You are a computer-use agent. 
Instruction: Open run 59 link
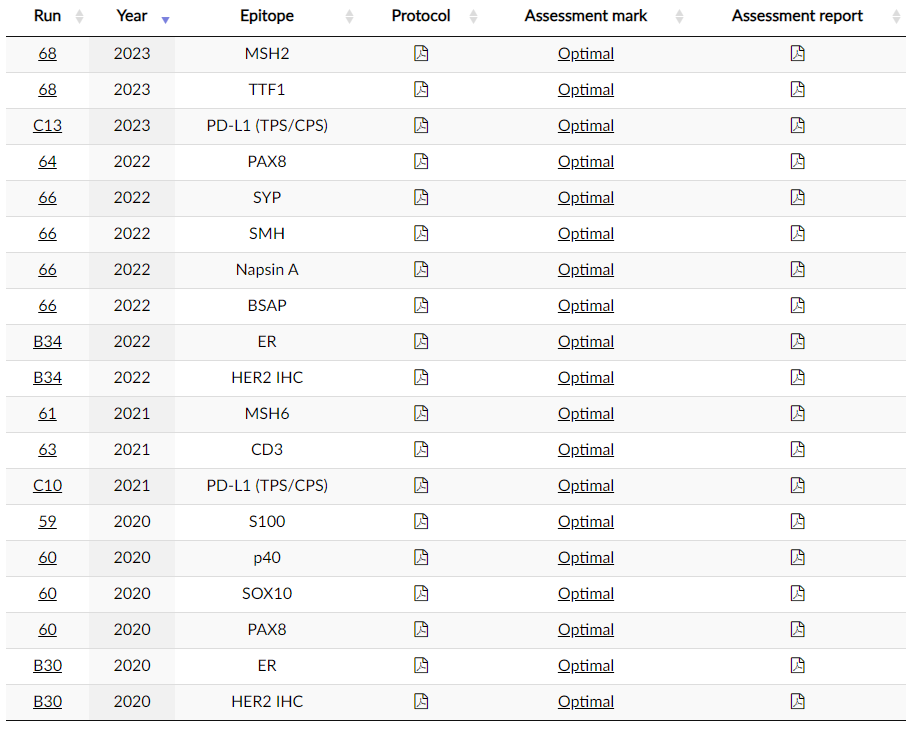48,522
